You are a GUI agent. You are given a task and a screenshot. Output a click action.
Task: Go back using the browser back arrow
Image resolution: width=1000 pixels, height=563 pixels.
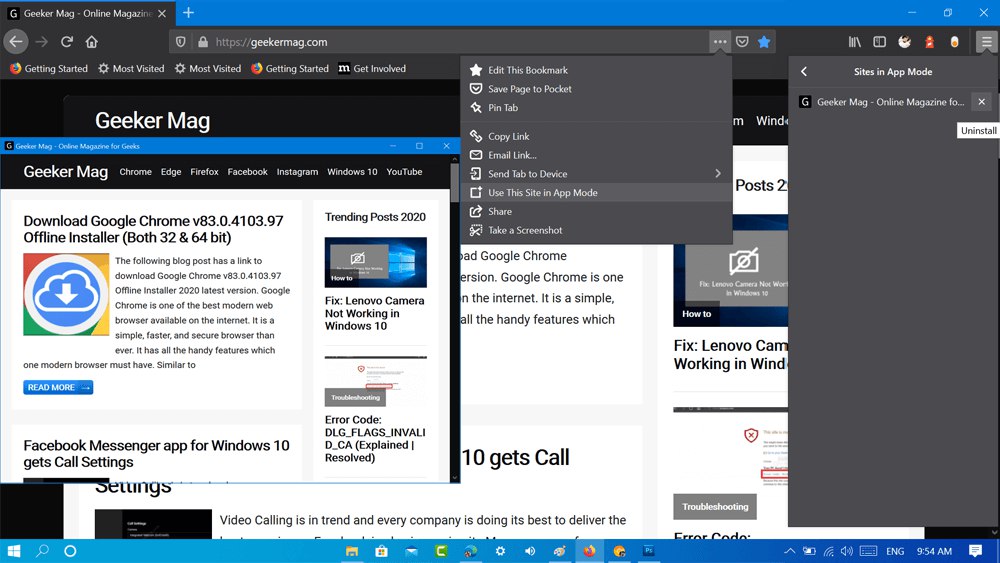16,42
